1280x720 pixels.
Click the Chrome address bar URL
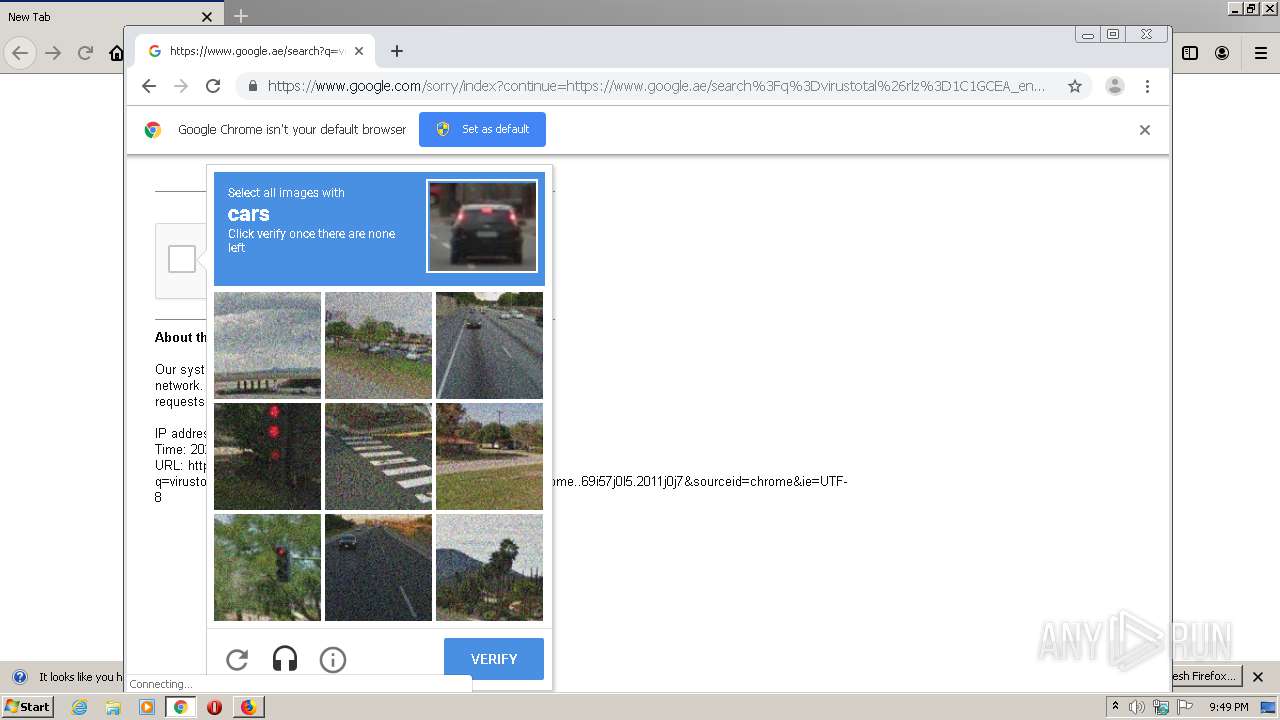click(656, 86)
